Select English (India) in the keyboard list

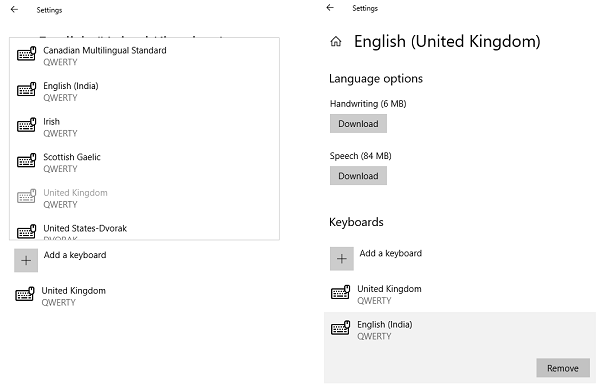pyautogui.click(x=144, y=92)
